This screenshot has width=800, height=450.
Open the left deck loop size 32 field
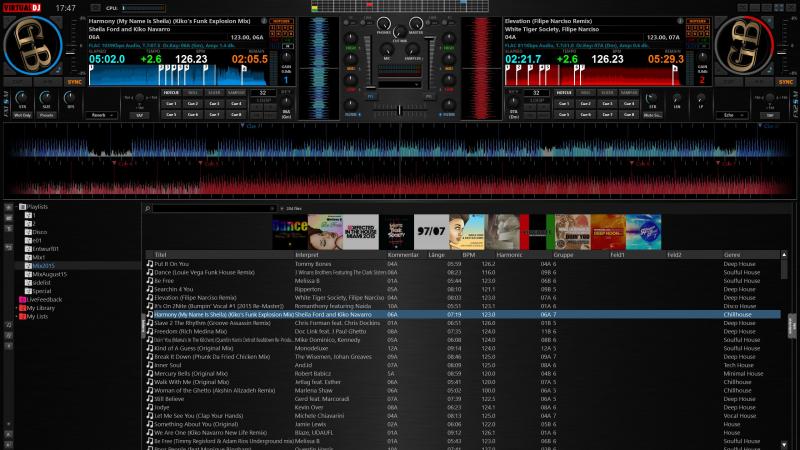pos(263,92)
